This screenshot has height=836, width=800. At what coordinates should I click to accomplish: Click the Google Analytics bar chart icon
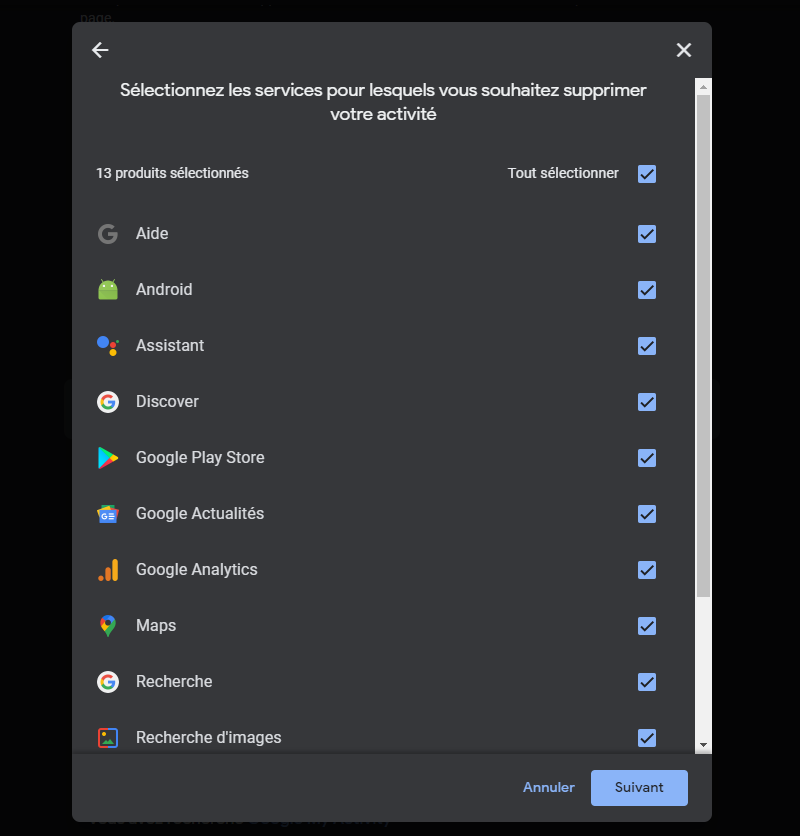tap(108, 570)
